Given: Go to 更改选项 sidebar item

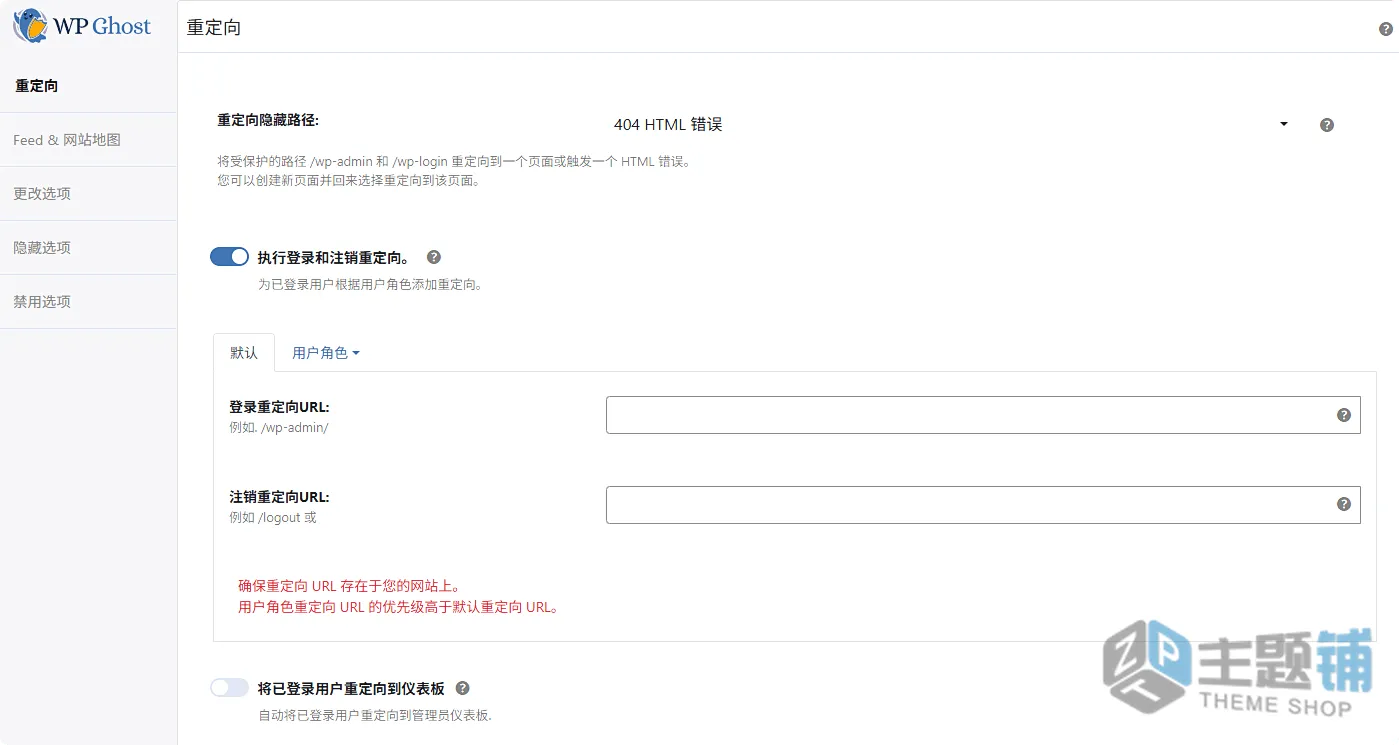Looking at the screenshot, I should (x=88, y=194).
